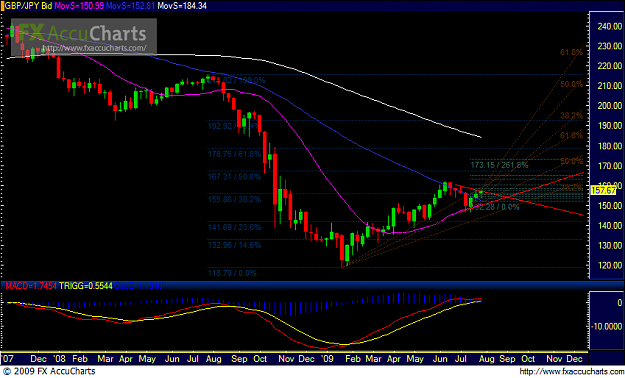Click the 220.00 price axis label
The height and width of the screenshot is (378, 625).
(x=610, y=66)
